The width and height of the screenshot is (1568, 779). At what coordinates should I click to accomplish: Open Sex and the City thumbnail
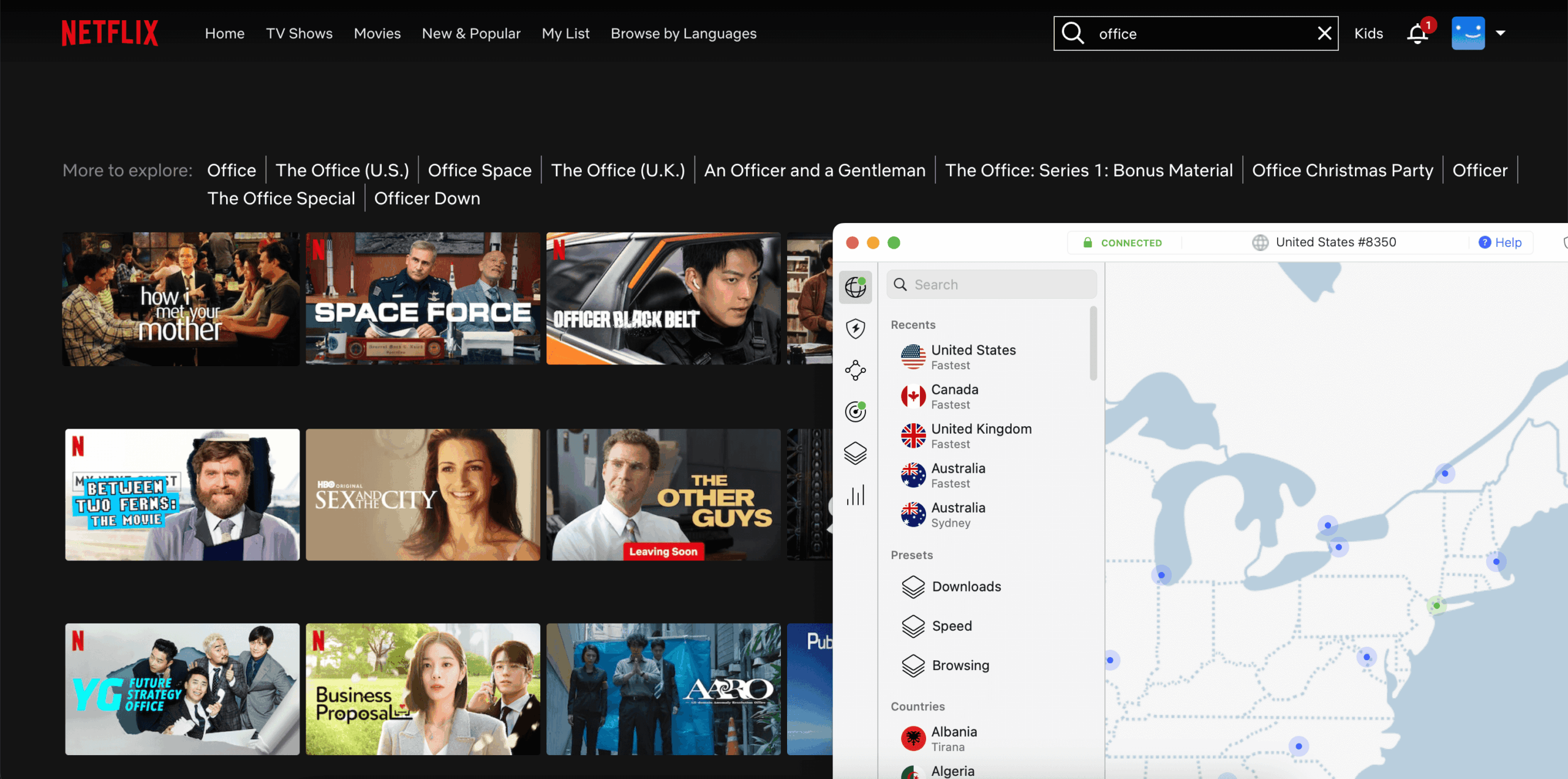pyautogui.click(x=423, y=495)
